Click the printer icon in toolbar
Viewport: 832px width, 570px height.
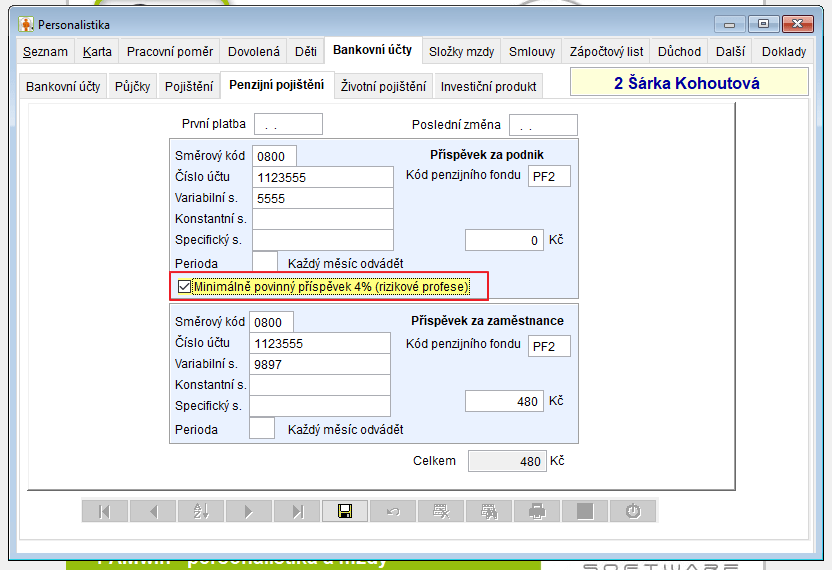coord(537,511)
